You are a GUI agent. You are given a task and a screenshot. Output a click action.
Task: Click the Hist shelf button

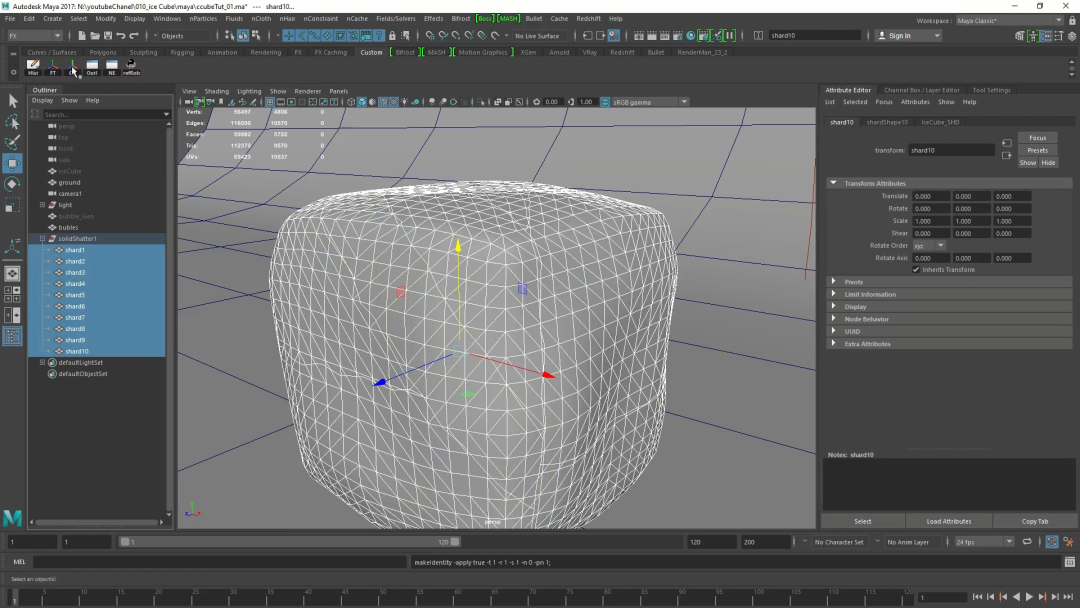click(33, 67)
